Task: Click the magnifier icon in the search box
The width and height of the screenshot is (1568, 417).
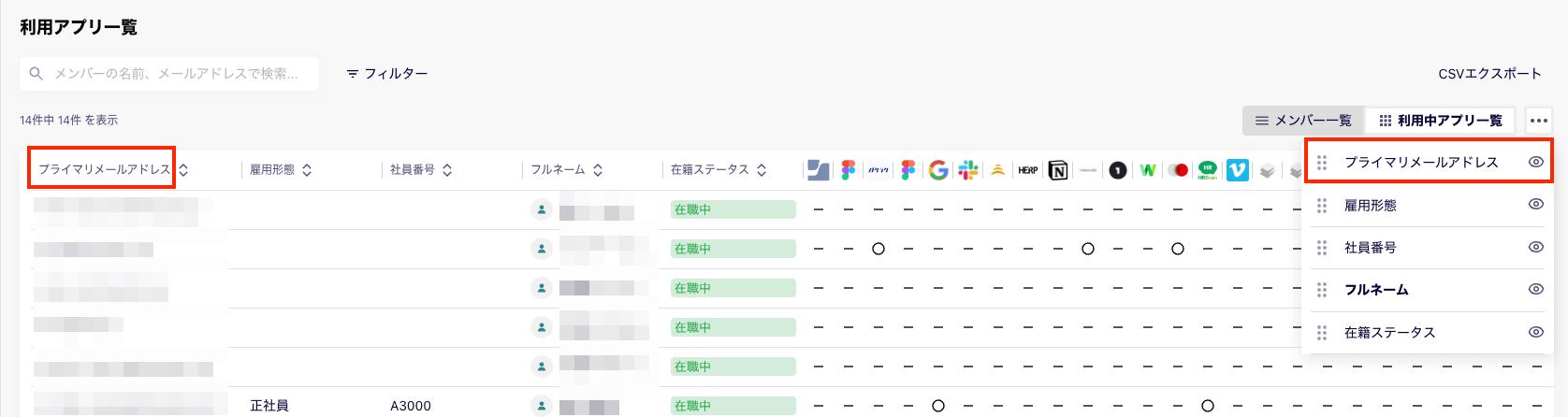Action: (x=36, y=73)
